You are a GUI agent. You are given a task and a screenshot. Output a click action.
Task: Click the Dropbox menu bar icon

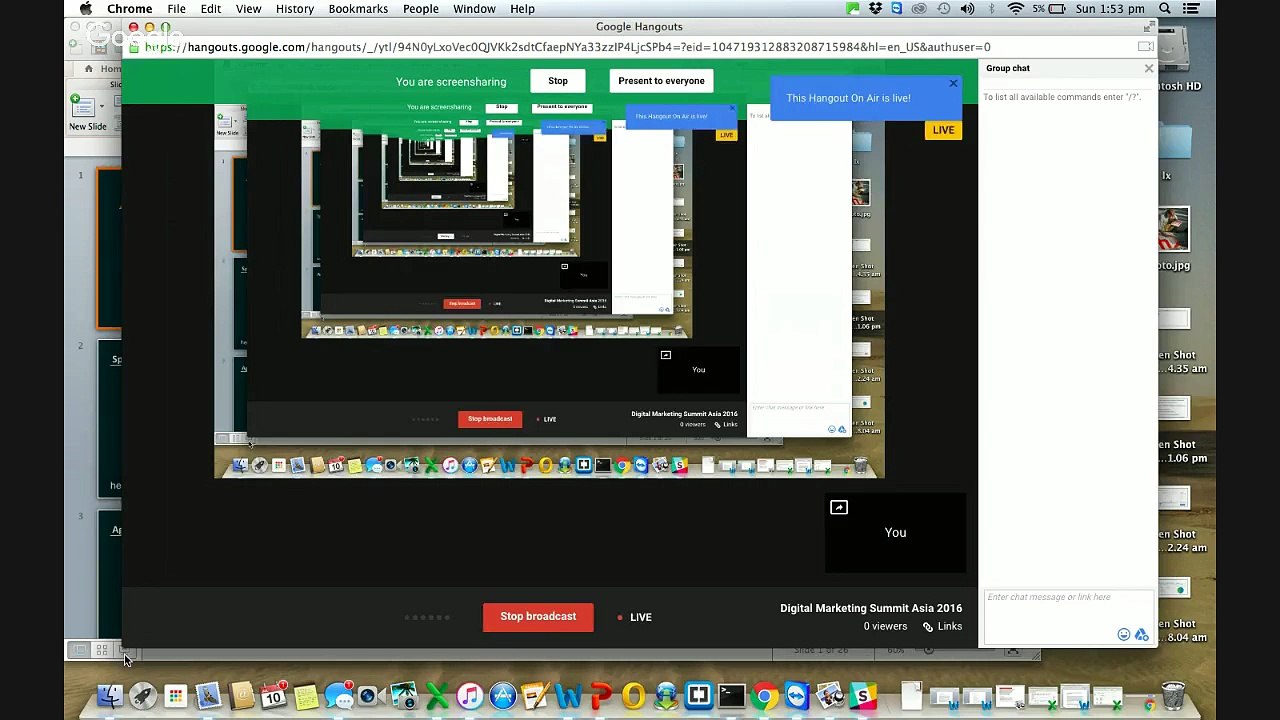point(876,9)
